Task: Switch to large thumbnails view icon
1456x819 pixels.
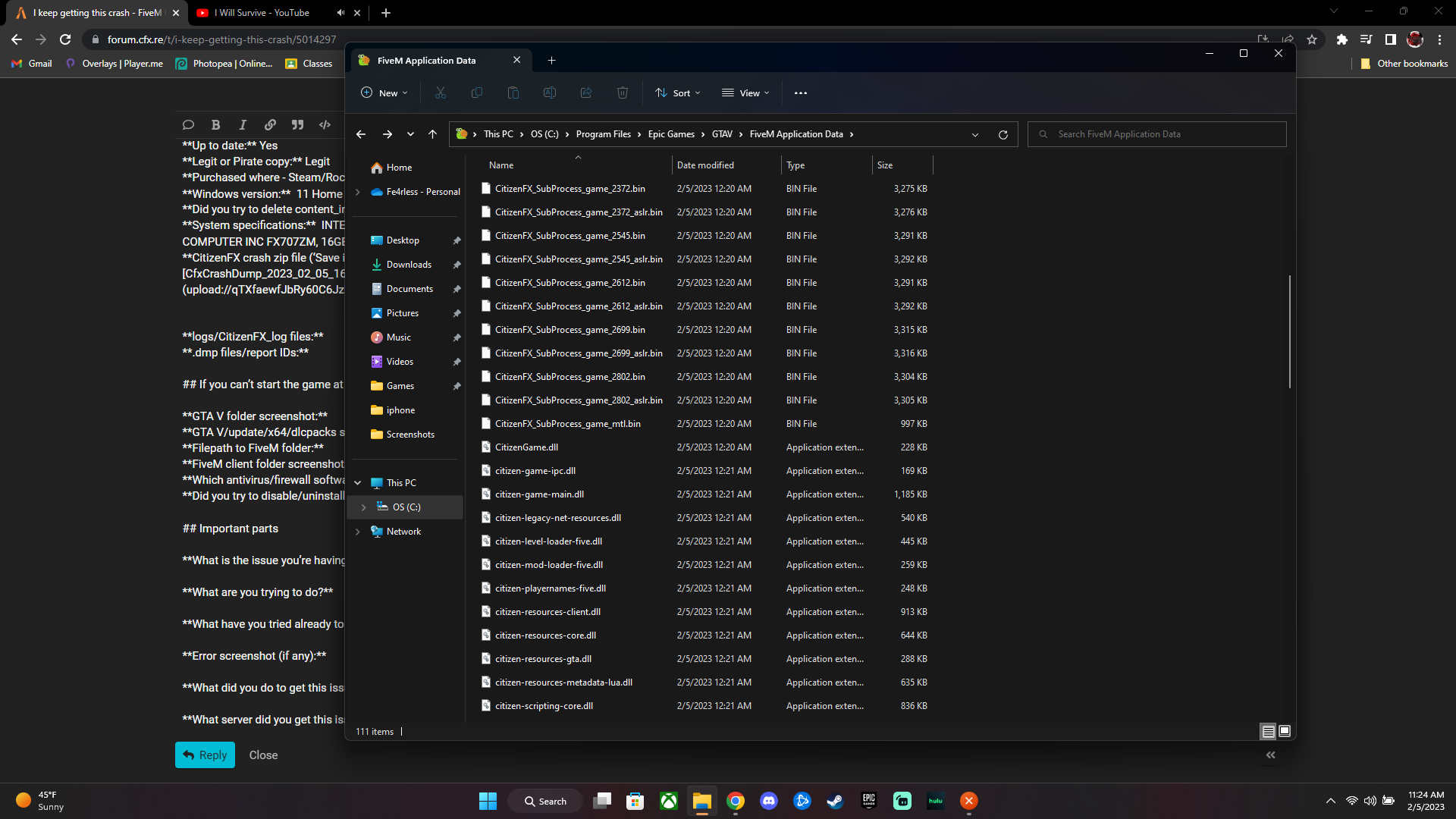Action: [x=1285, y=731]
